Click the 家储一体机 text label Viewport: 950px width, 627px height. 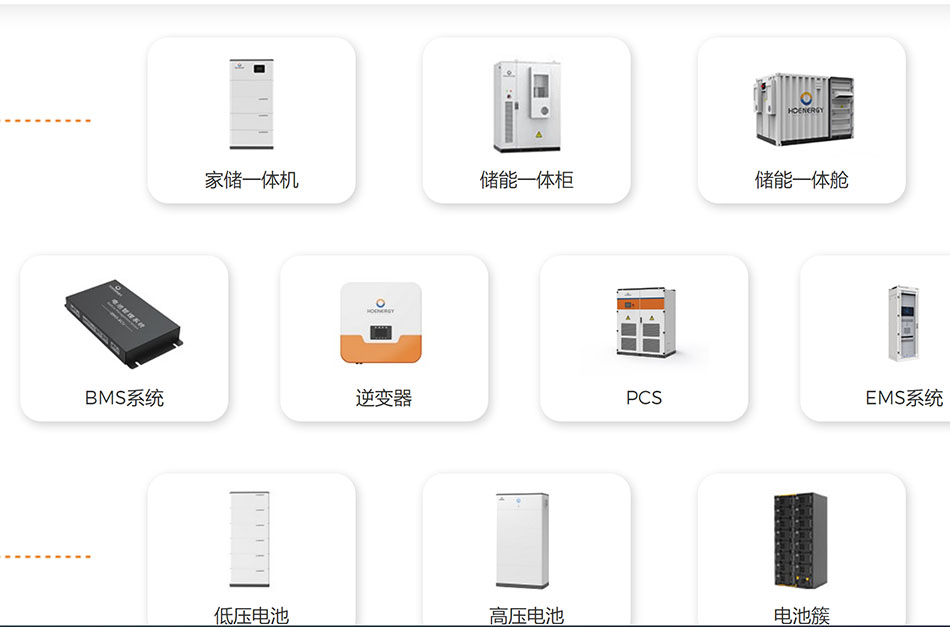[251, 180]
